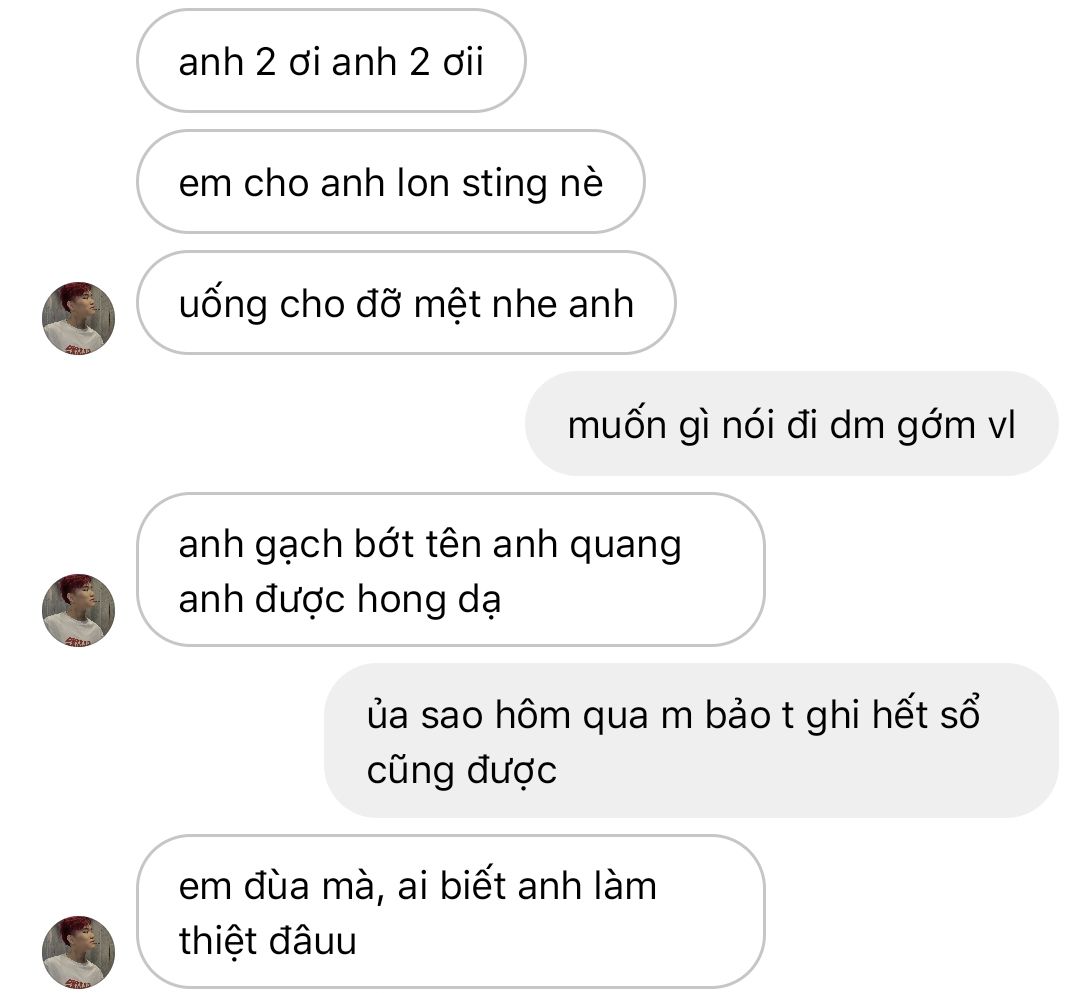Click the sent message "muốn gì nói đi dm gớm vl"
The width and height of the screenshot is (1080, 993).
click(791, 424)
